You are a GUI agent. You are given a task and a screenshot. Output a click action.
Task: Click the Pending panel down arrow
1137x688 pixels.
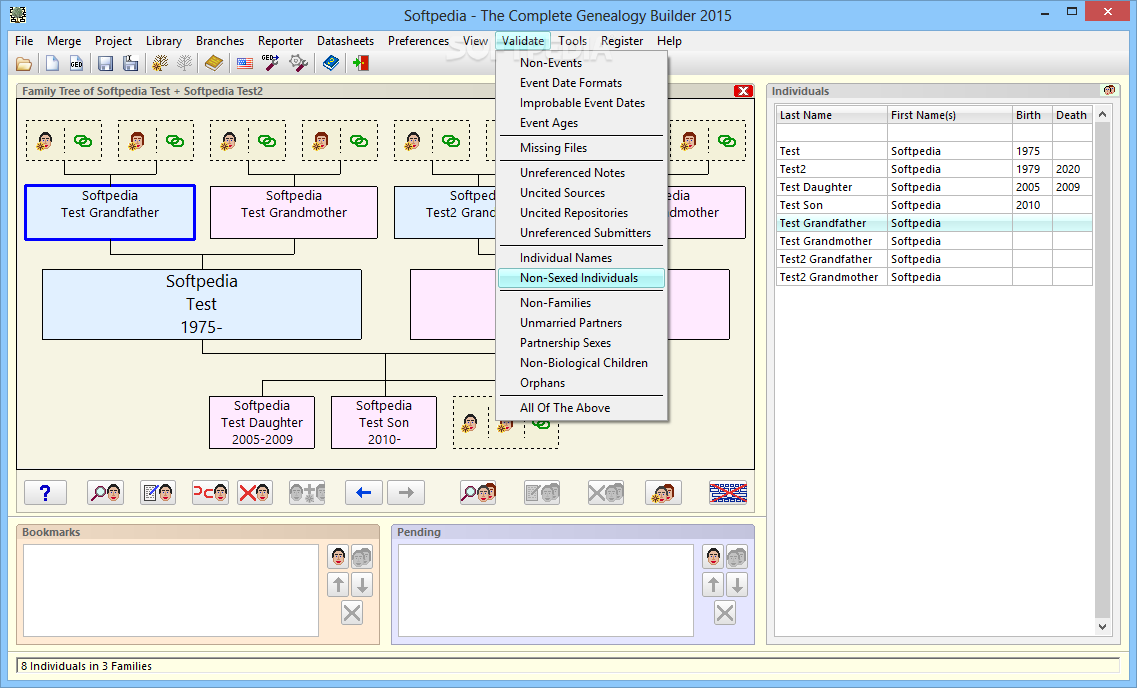coord(737,584)
